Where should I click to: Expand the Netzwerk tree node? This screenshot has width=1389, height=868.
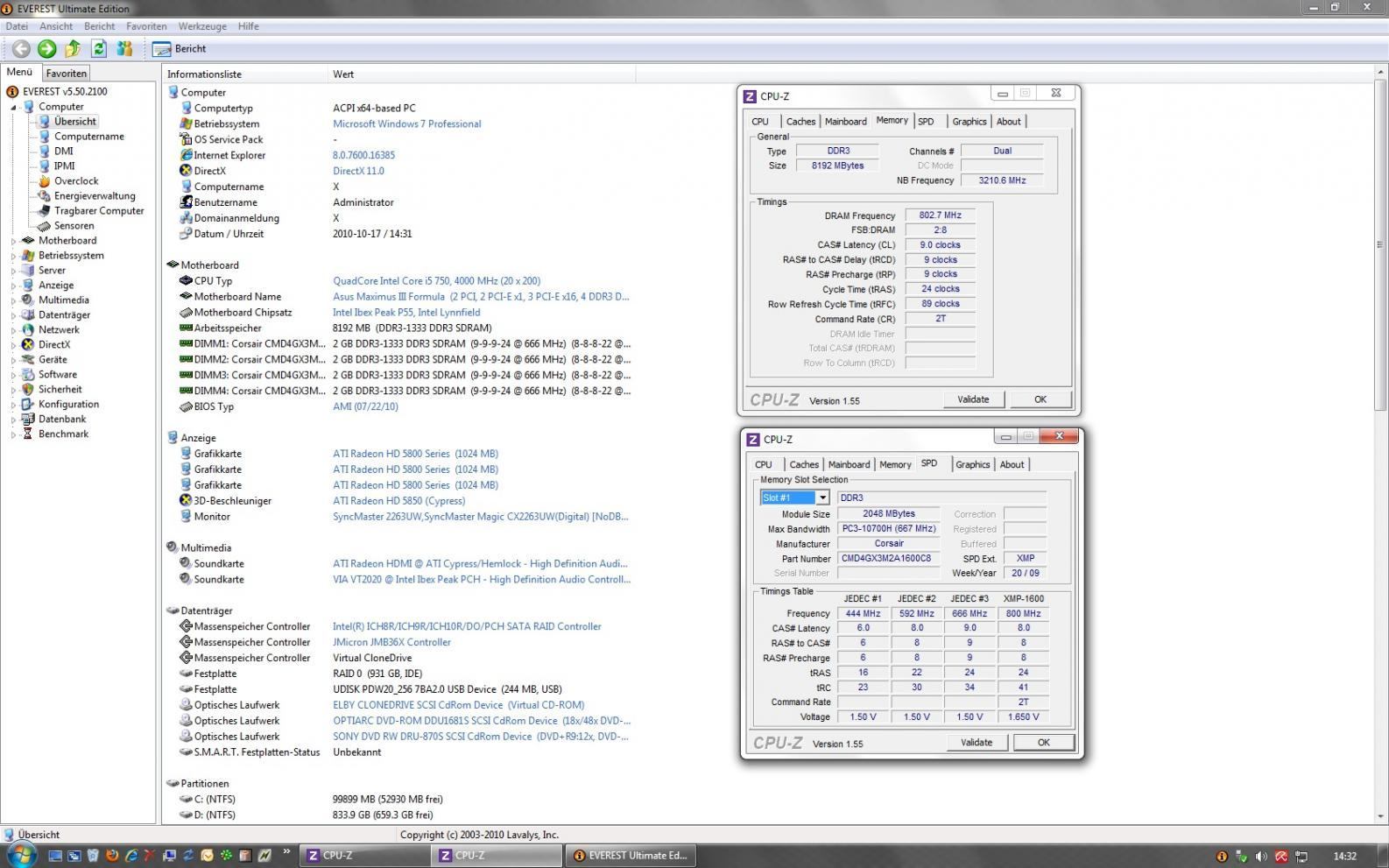tap(13, 330)
